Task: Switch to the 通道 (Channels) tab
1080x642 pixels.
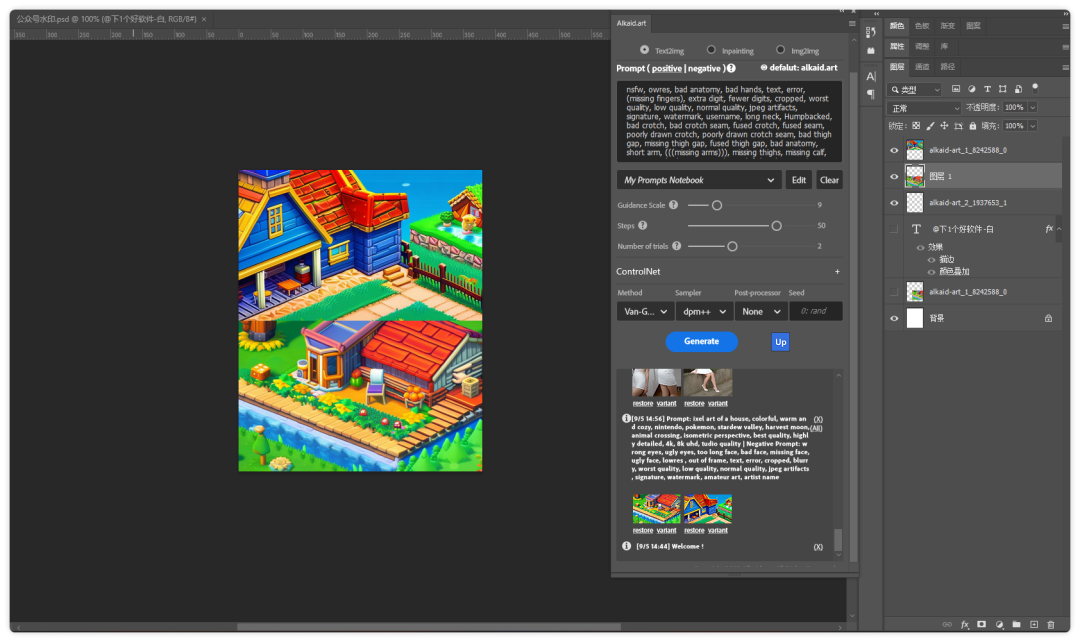Action: pos(922,67)
